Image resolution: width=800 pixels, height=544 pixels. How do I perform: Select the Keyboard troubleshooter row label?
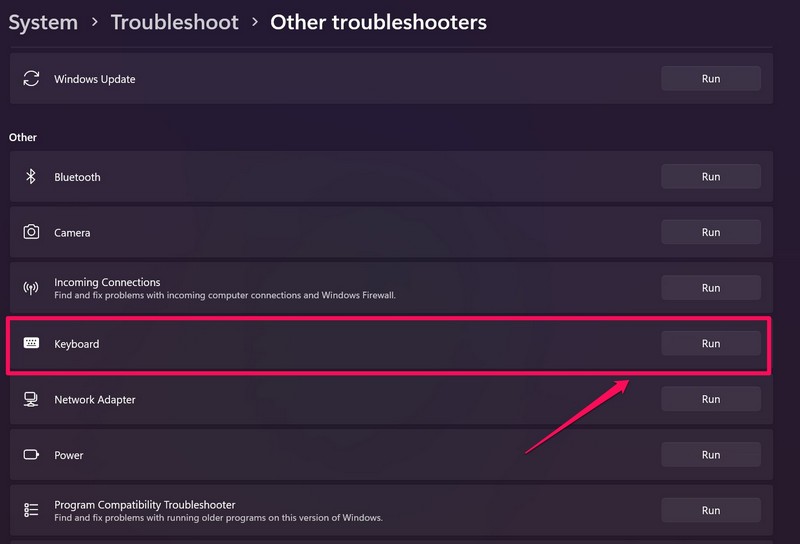[77, 344]
